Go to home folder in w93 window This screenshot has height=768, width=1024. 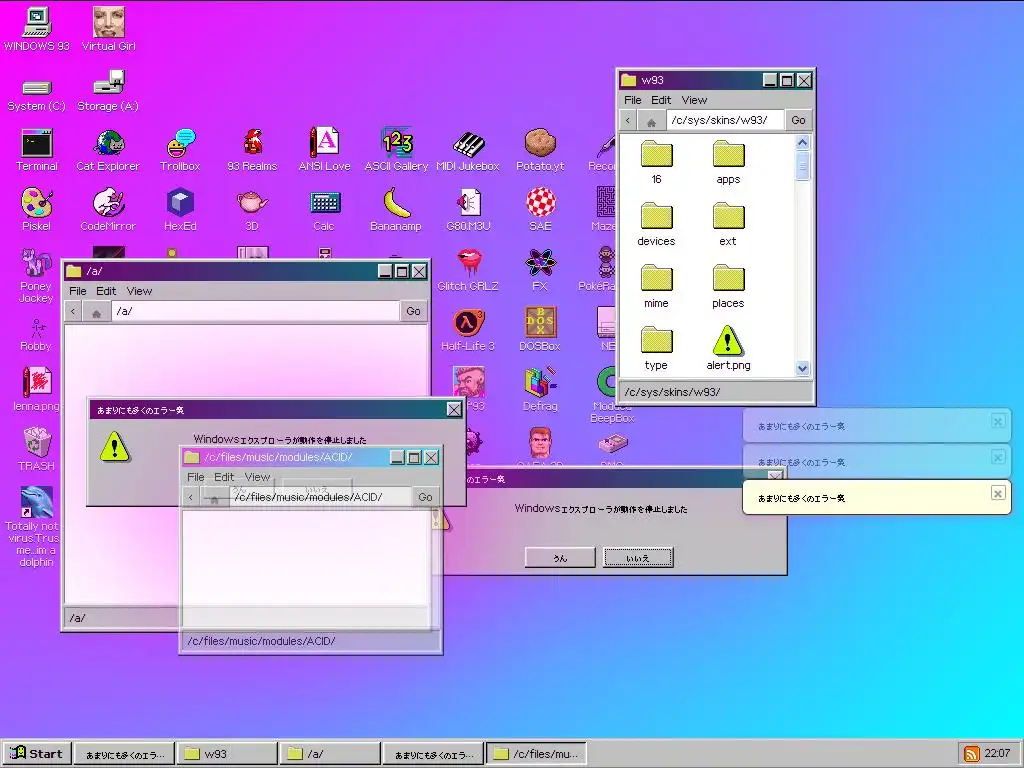pyautogui.click(x=651, y=121)
